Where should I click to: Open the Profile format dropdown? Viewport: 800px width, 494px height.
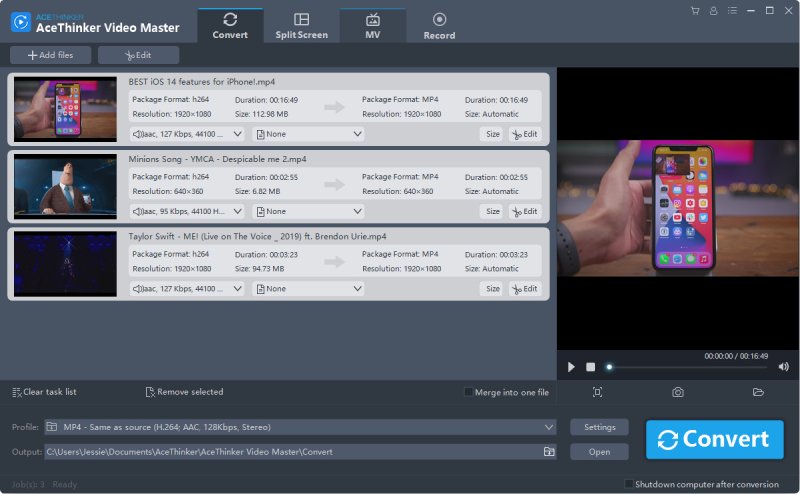click(300, 427)
